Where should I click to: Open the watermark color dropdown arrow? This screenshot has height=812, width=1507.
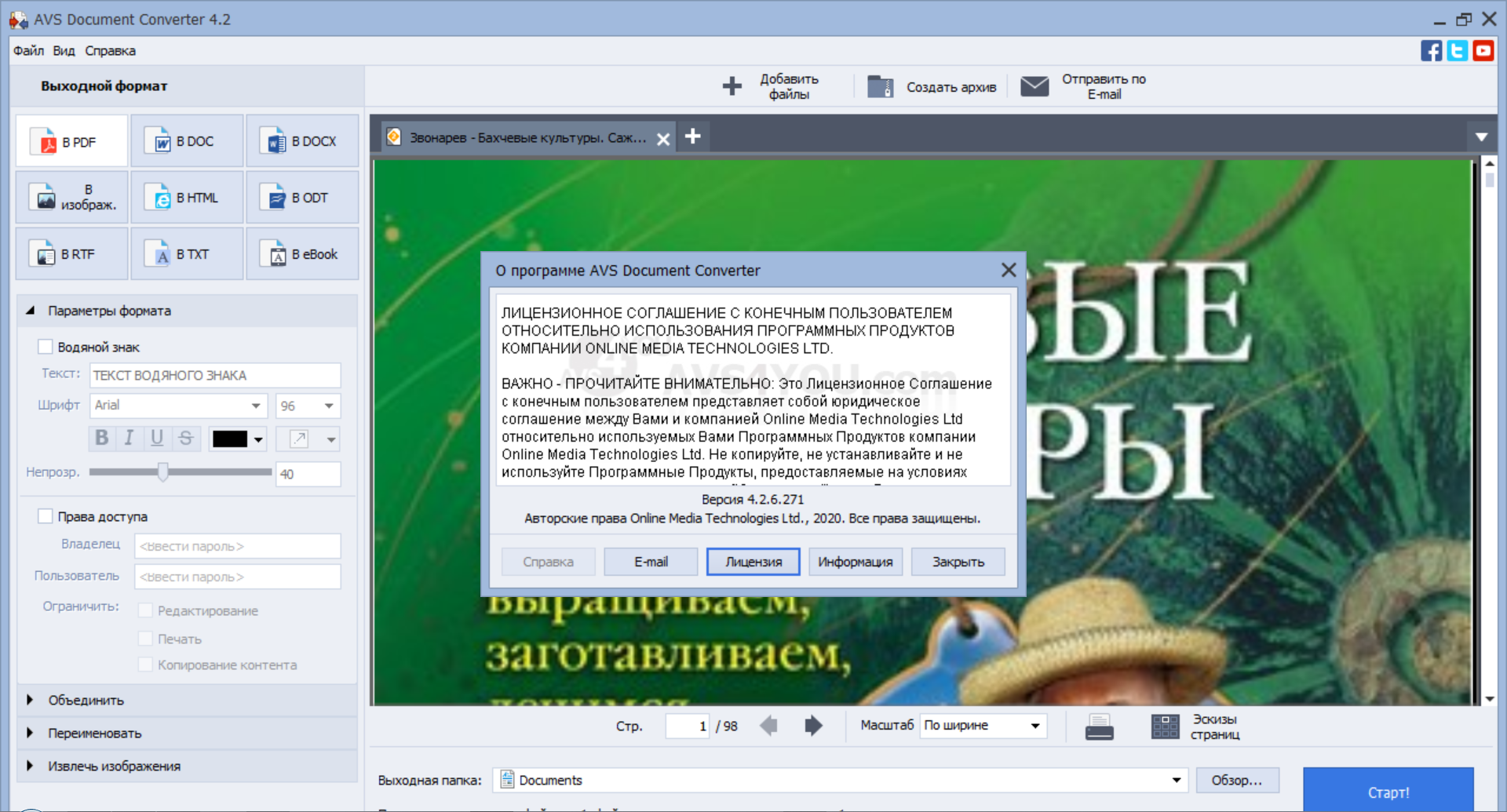coord(258,439)
